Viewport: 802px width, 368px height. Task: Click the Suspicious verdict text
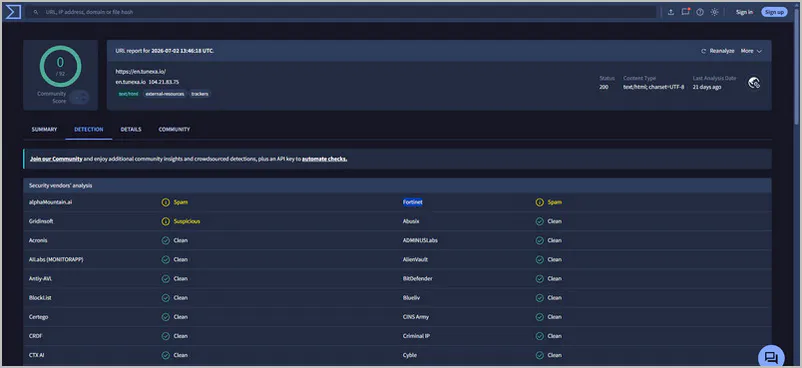tap(187, 222)
